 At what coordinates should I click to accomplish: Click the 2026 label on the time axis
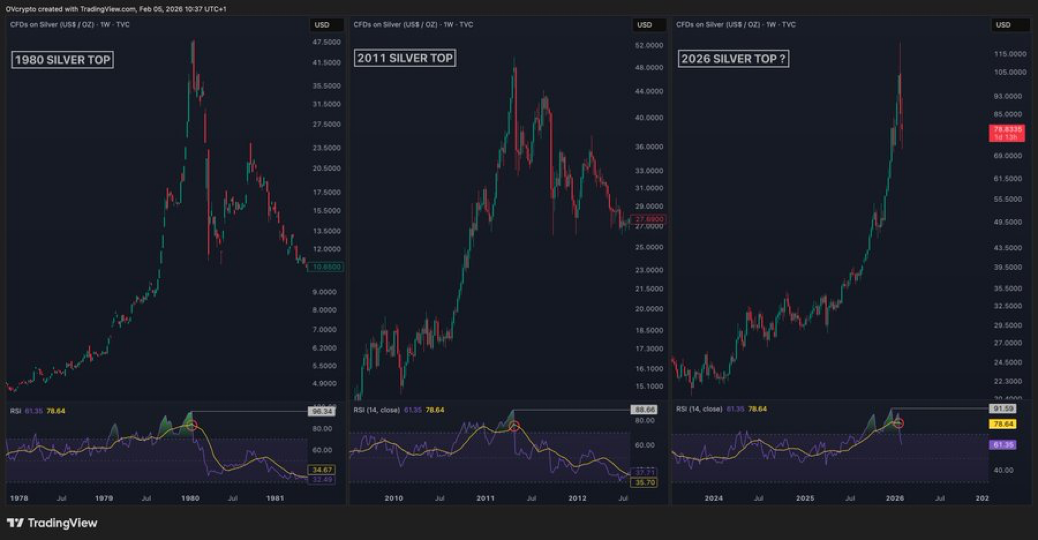895,498
